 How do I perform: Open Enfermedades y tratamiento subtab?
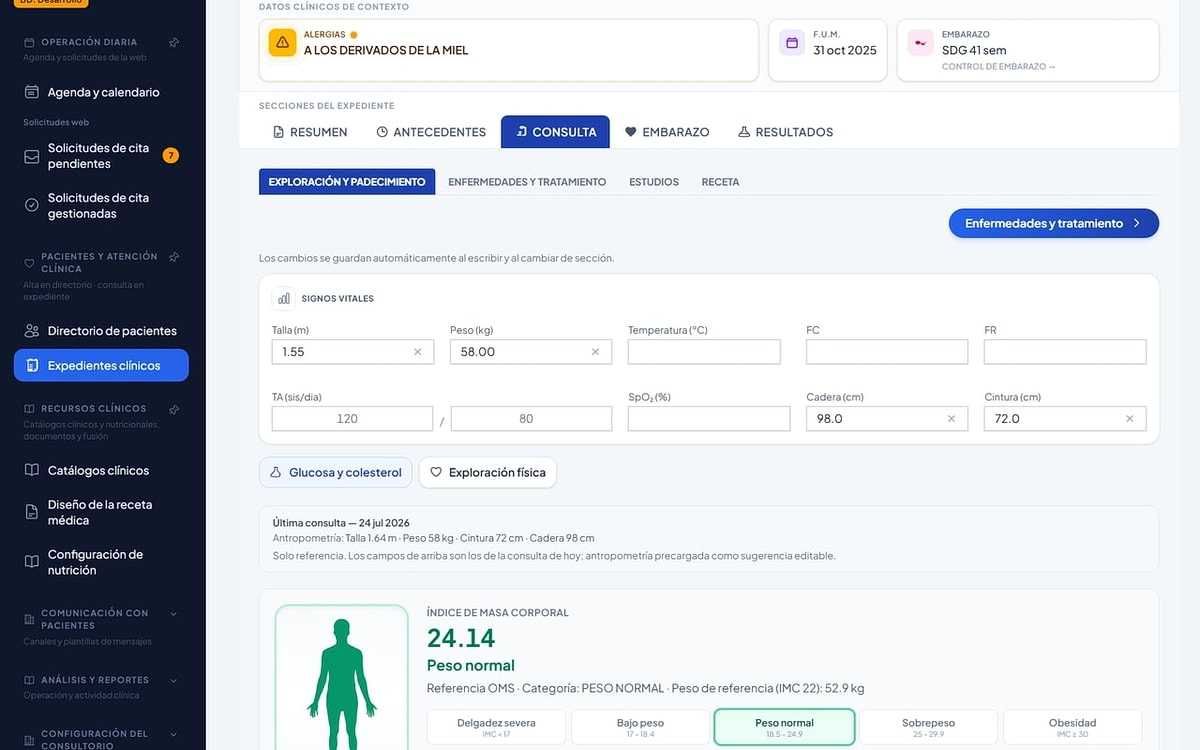(527, 182)
